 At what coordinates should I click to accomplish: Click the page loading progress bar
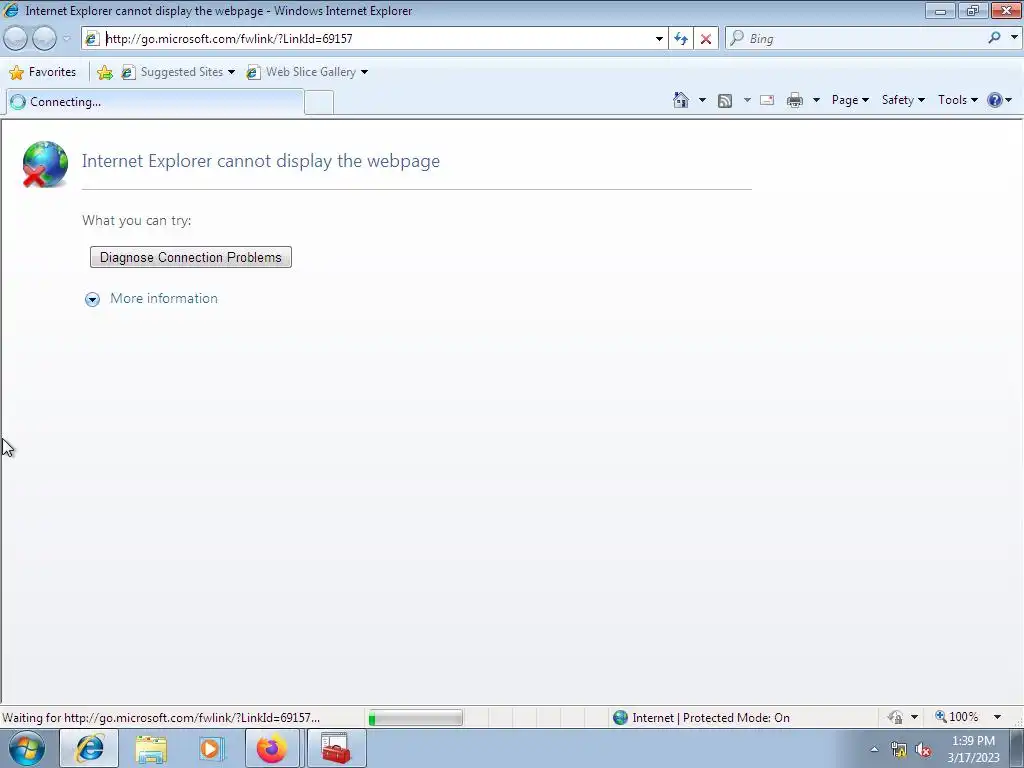(x=415, y=718)
